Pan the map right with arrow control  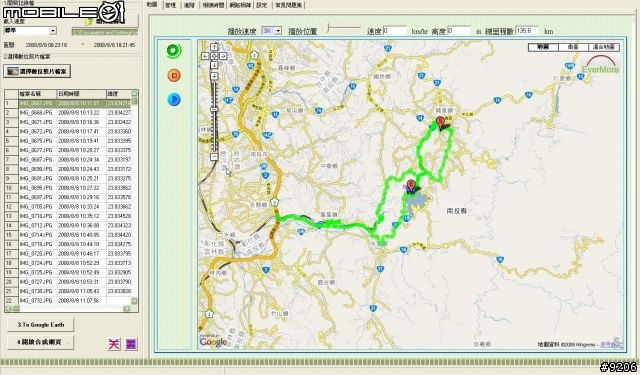pos(223,56)
